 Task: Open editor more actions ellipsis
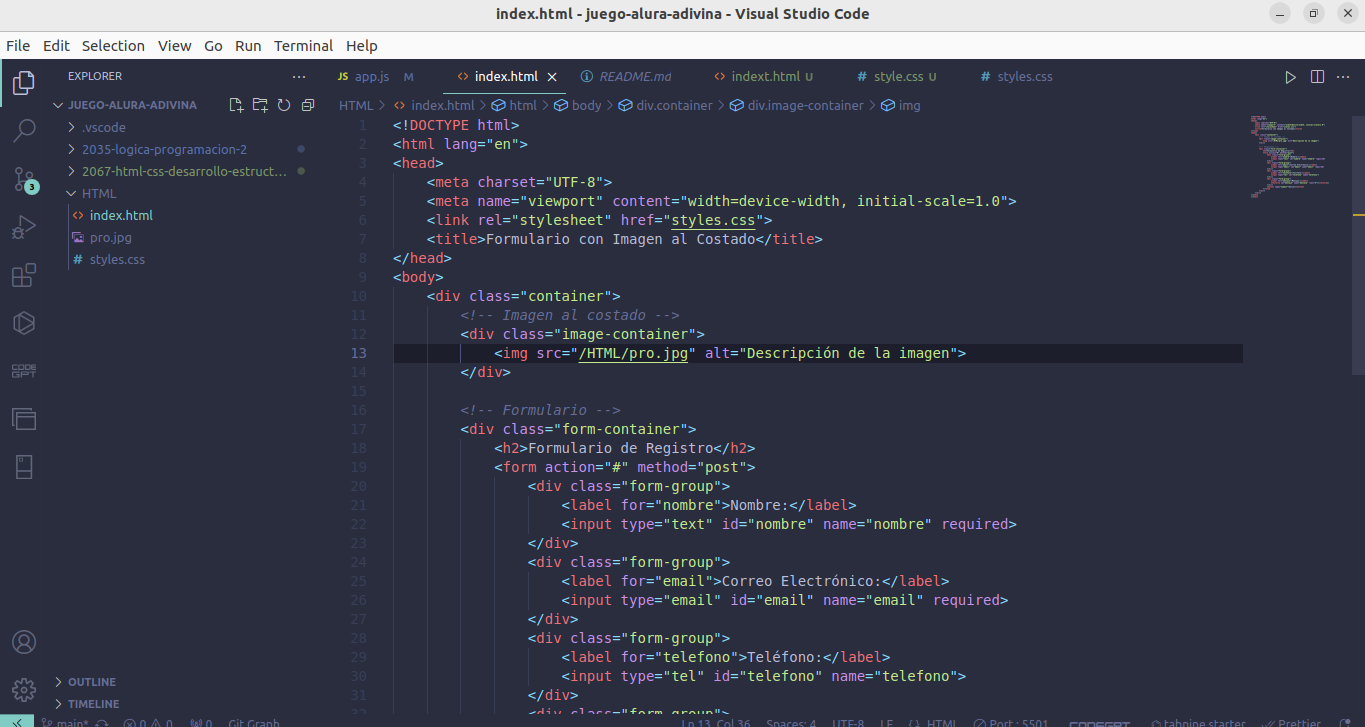point(1343,76)
